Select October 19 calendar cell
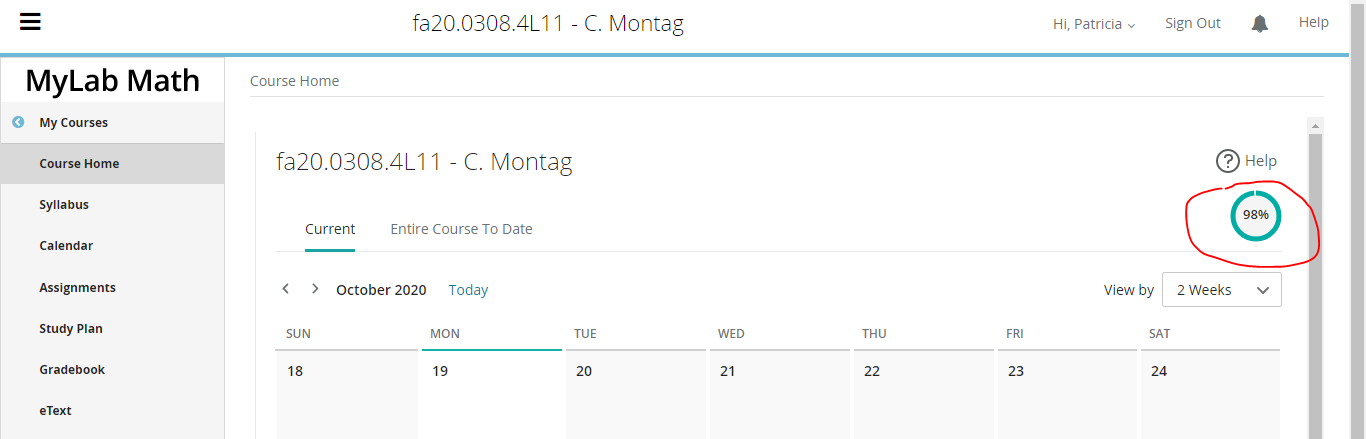 click(490, 395)
